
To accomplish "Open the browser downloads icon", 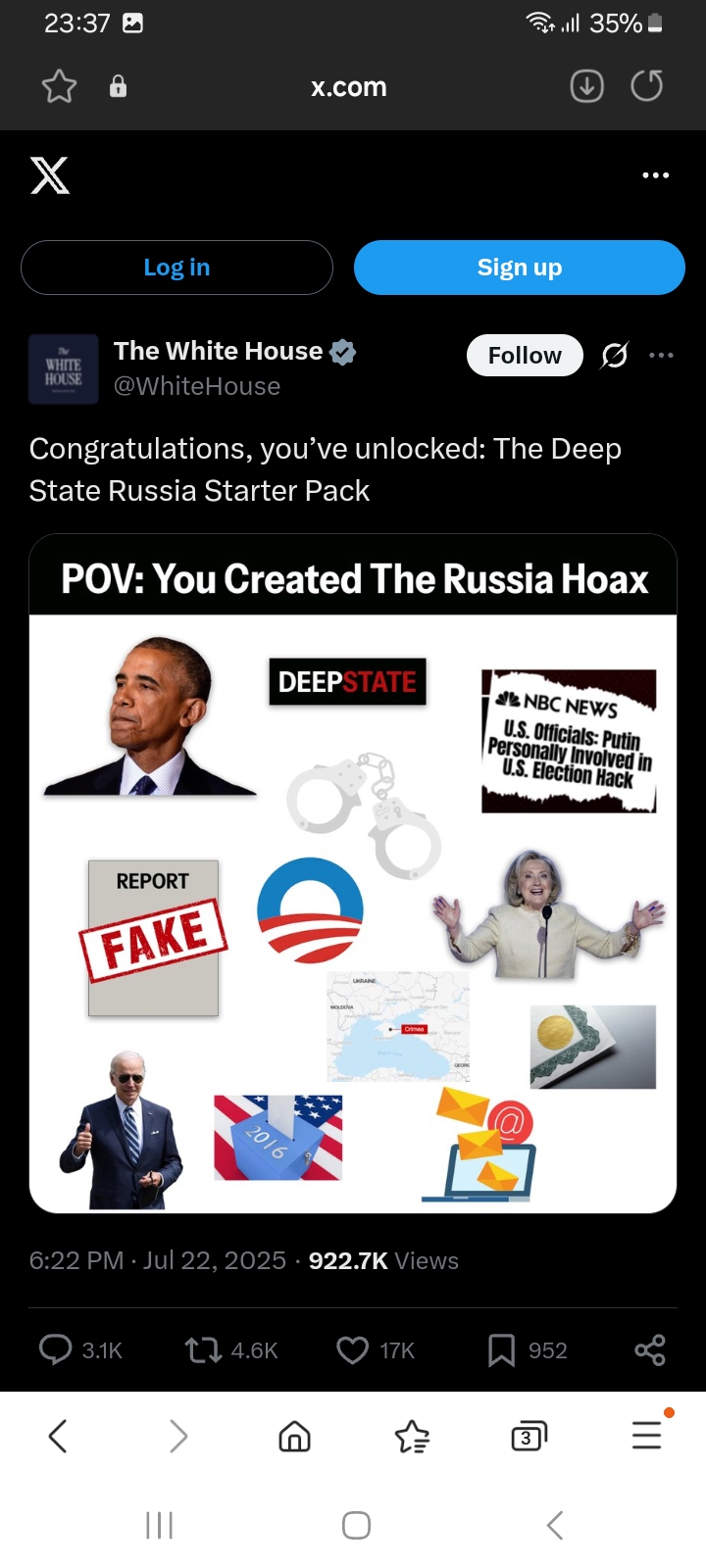I will pos(586,87).
